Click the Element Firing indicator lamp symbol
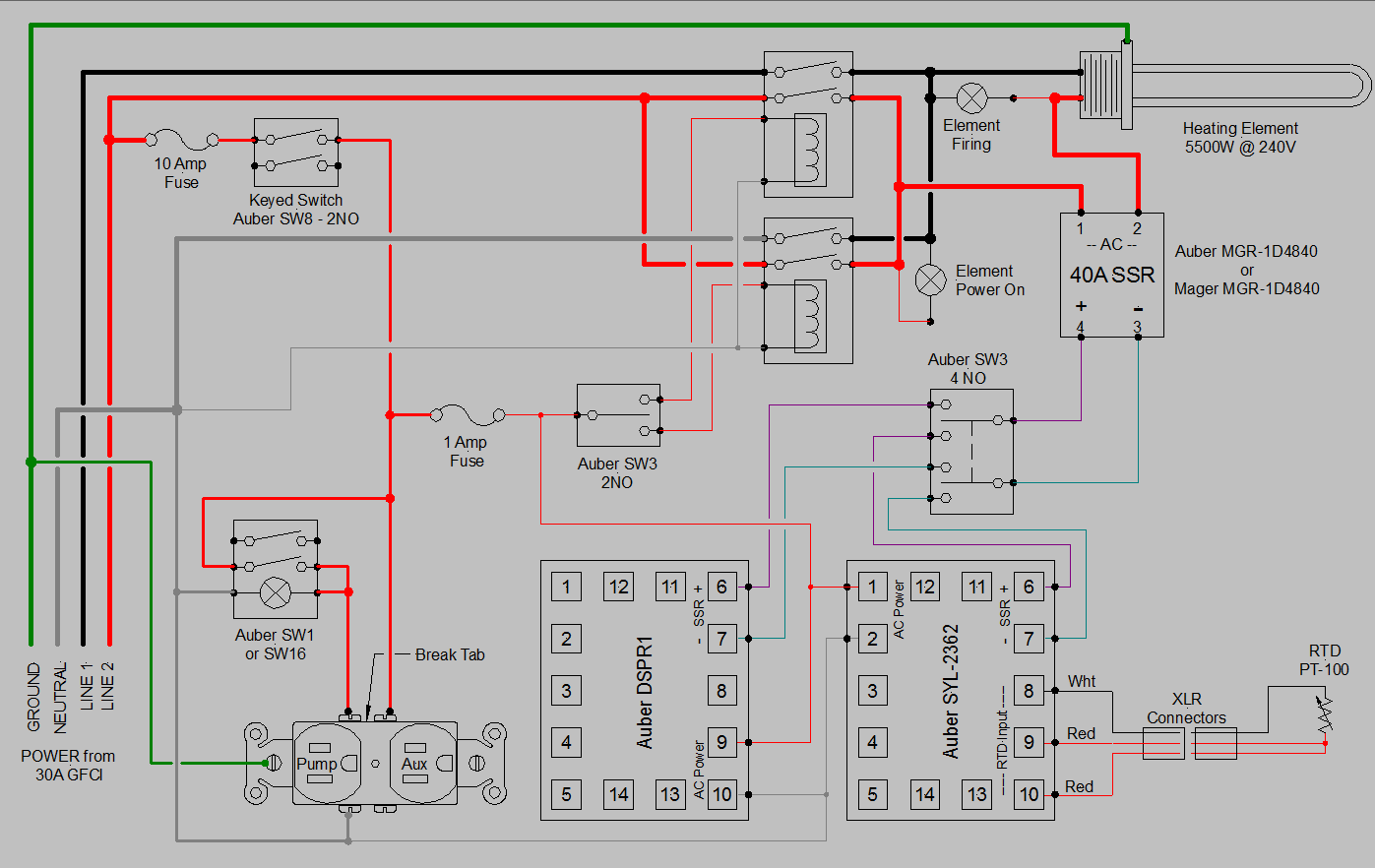Viewport: 1375px width, 868px height. 972,97
